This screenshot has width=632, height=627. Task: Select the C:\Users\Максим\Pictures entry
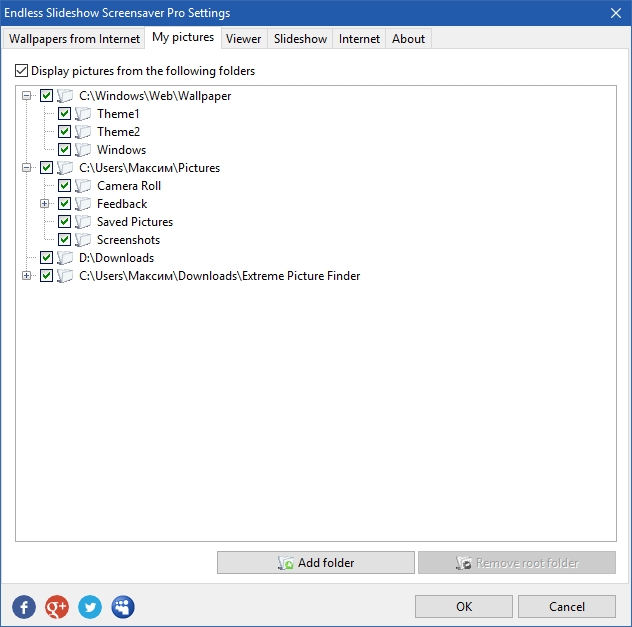(150, 168)
